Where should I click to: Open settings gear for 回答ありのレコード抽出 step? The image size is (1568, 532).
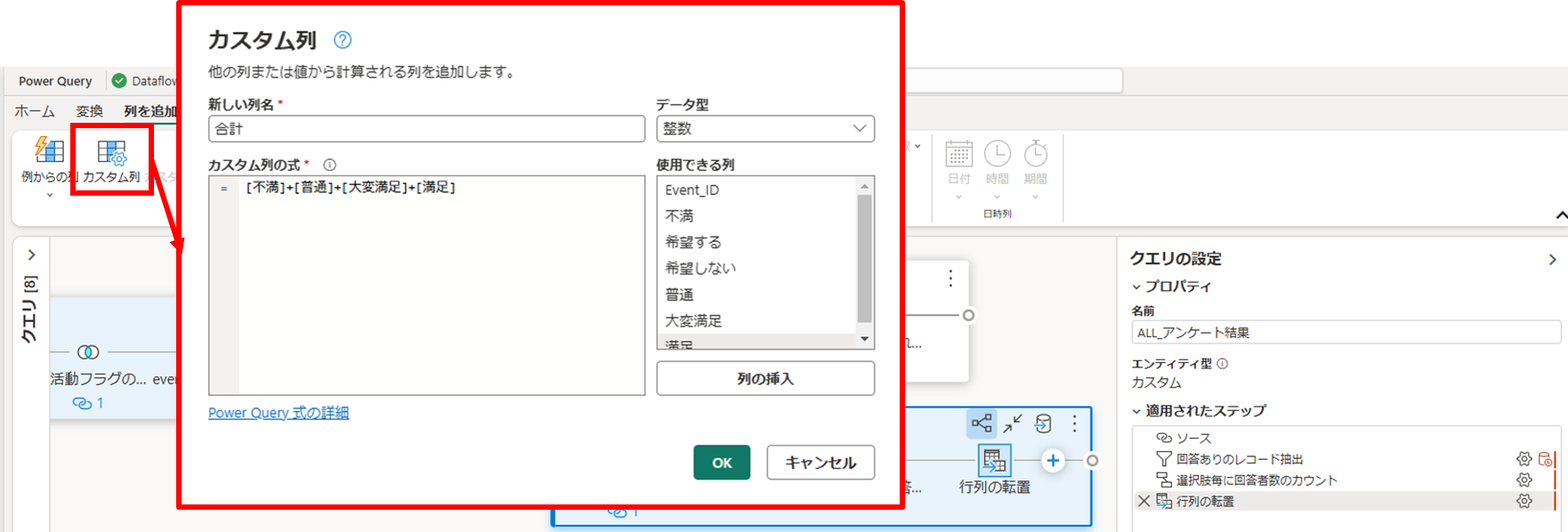tap(1524, 459)
